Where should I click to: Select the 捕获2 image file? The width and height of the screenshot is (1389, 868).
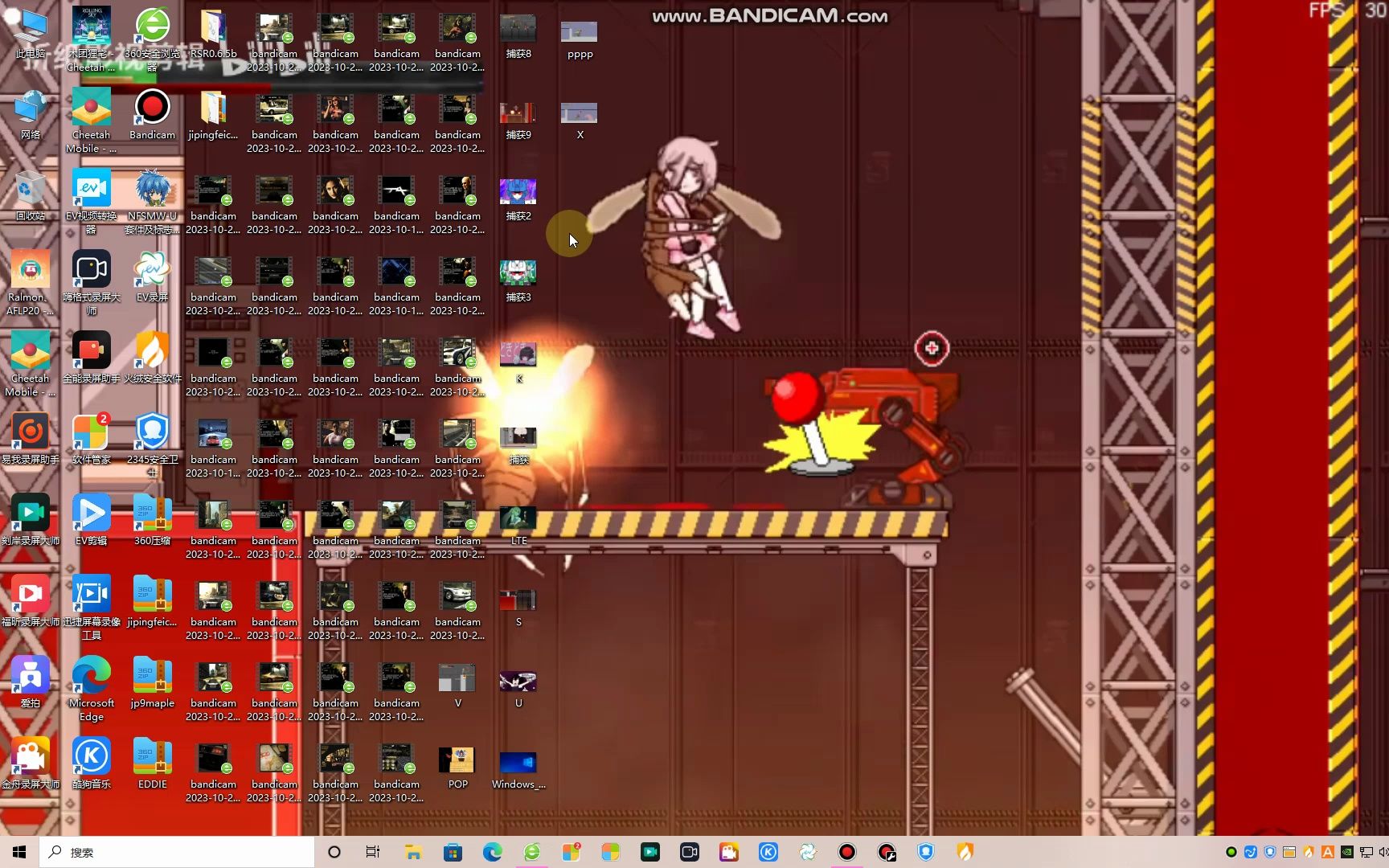(x=518, y=199)
